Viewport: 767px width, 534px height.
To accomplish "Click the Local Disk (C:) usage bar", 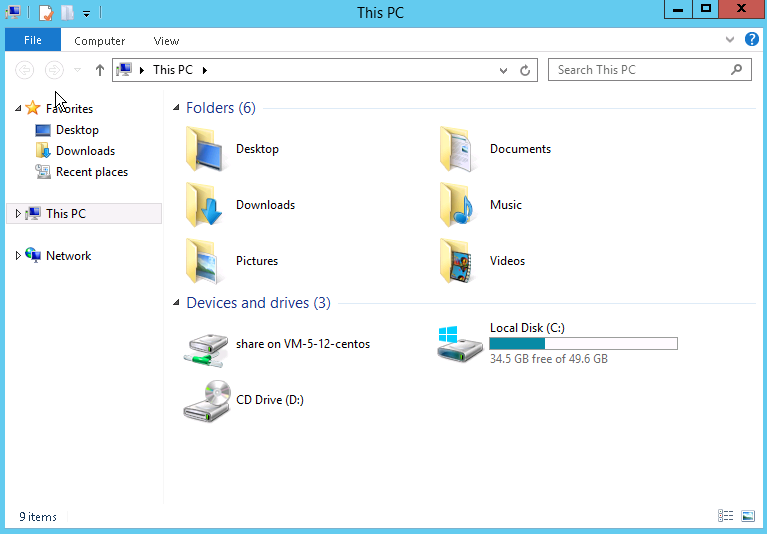I will click(584, 344).
